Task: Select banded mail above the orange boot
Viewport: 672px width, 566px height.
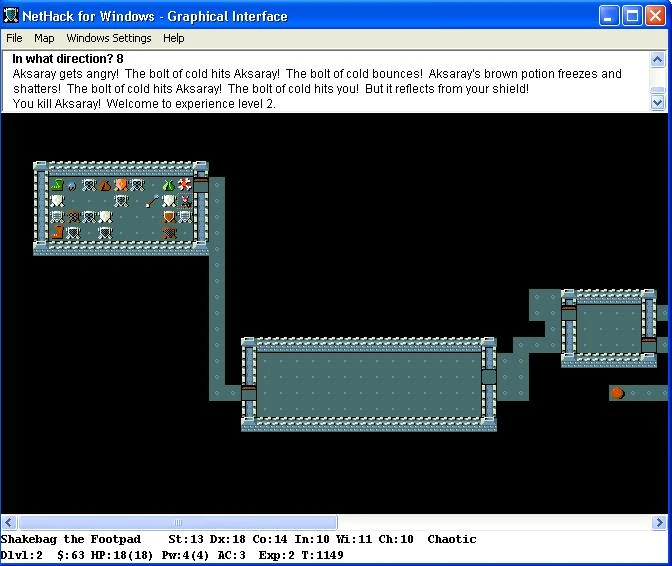Action: (x=57, y=217)
